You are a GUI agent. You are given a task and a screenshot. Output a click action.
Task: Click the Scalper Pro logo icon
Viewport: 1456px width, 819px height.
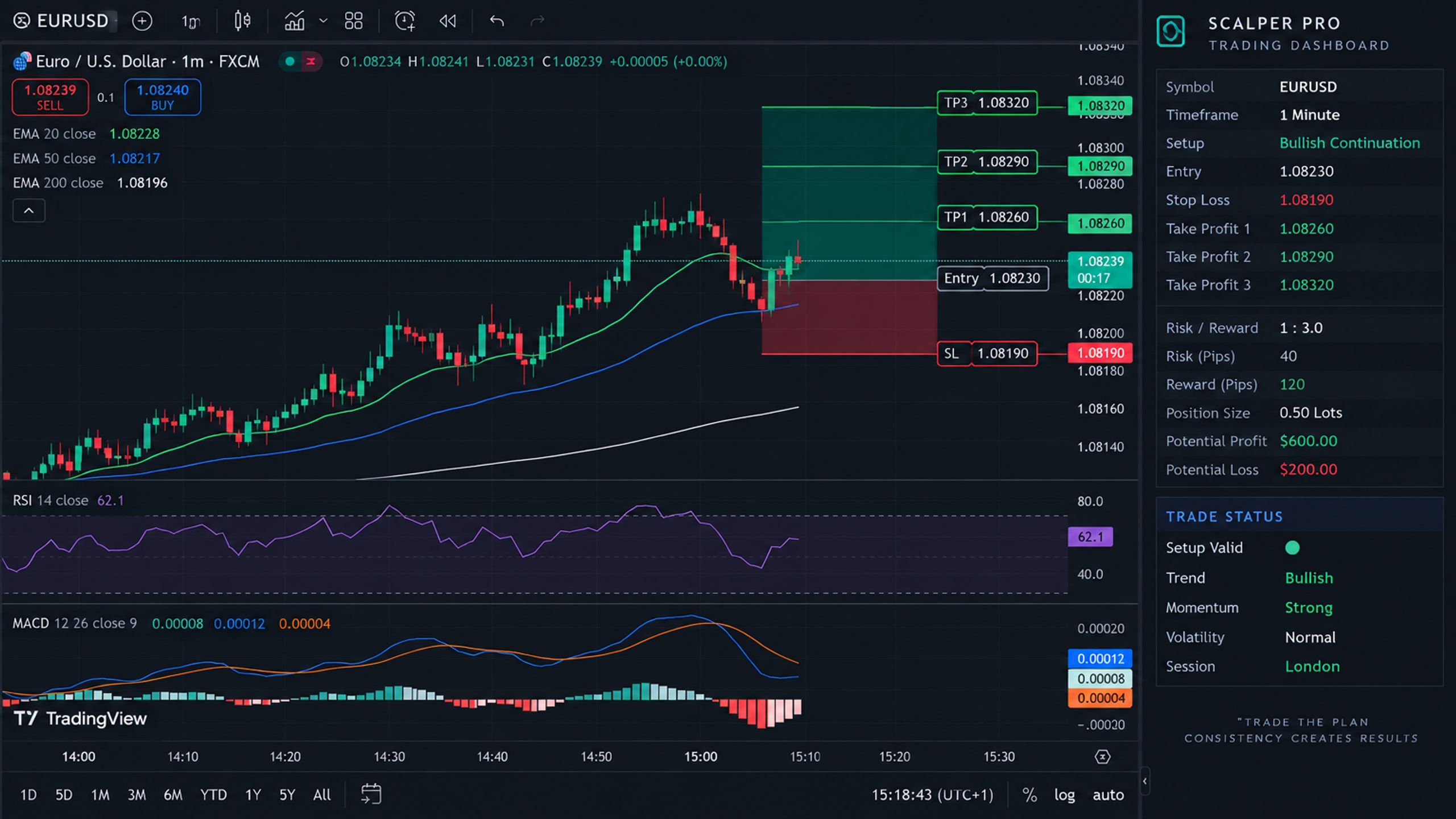coord(1170,31)
